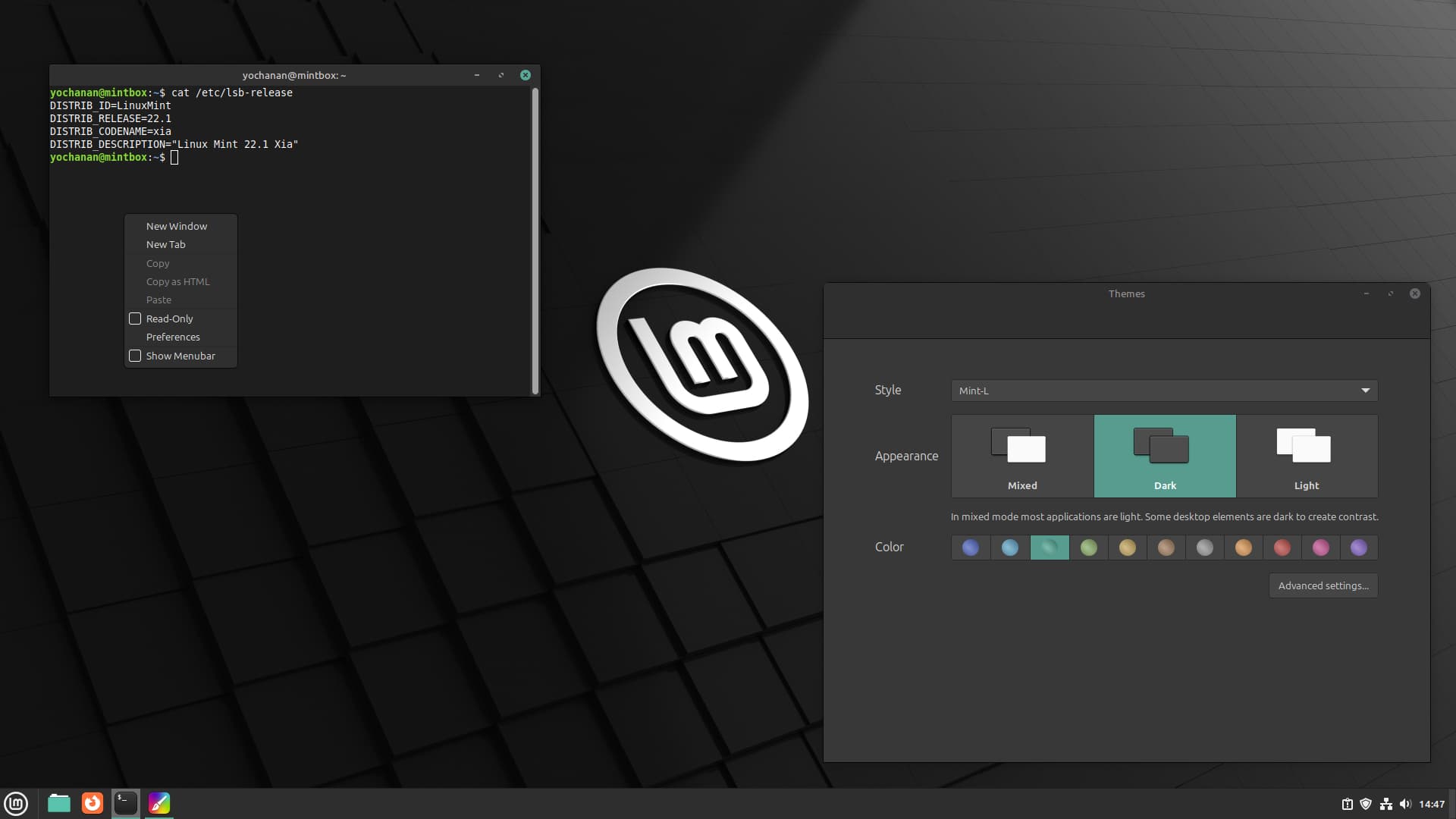The image size is (1456, 819).
Task: Open the Files manager from the panel
Action: (x=59, y=803)
